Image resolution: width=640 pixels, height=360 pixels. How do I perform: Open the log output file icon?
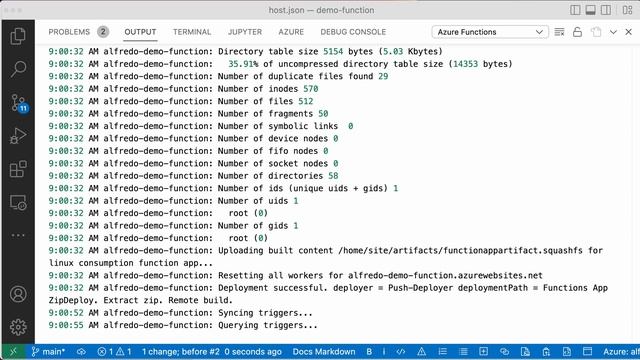(596, 32)
